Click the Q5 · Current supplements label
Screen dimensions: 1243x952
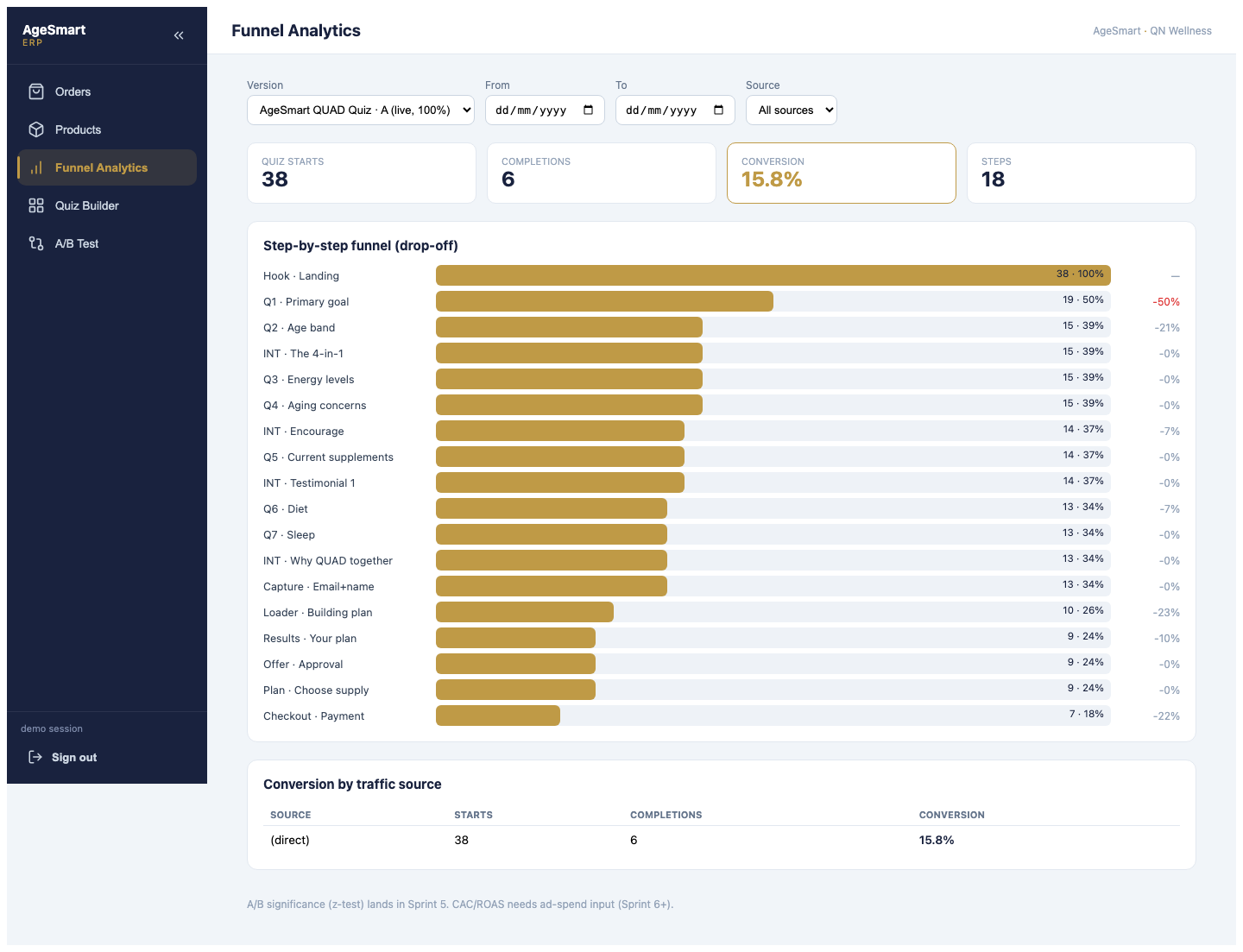[x=328, y=457]
